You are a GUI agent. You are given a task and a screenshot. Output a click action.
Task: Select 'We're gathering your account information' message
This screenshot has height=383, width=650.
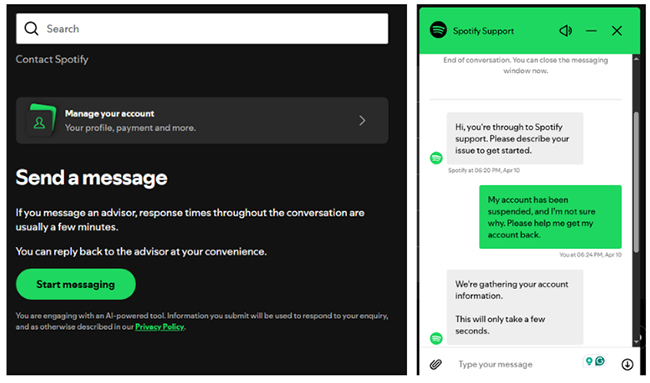(515, 307)
